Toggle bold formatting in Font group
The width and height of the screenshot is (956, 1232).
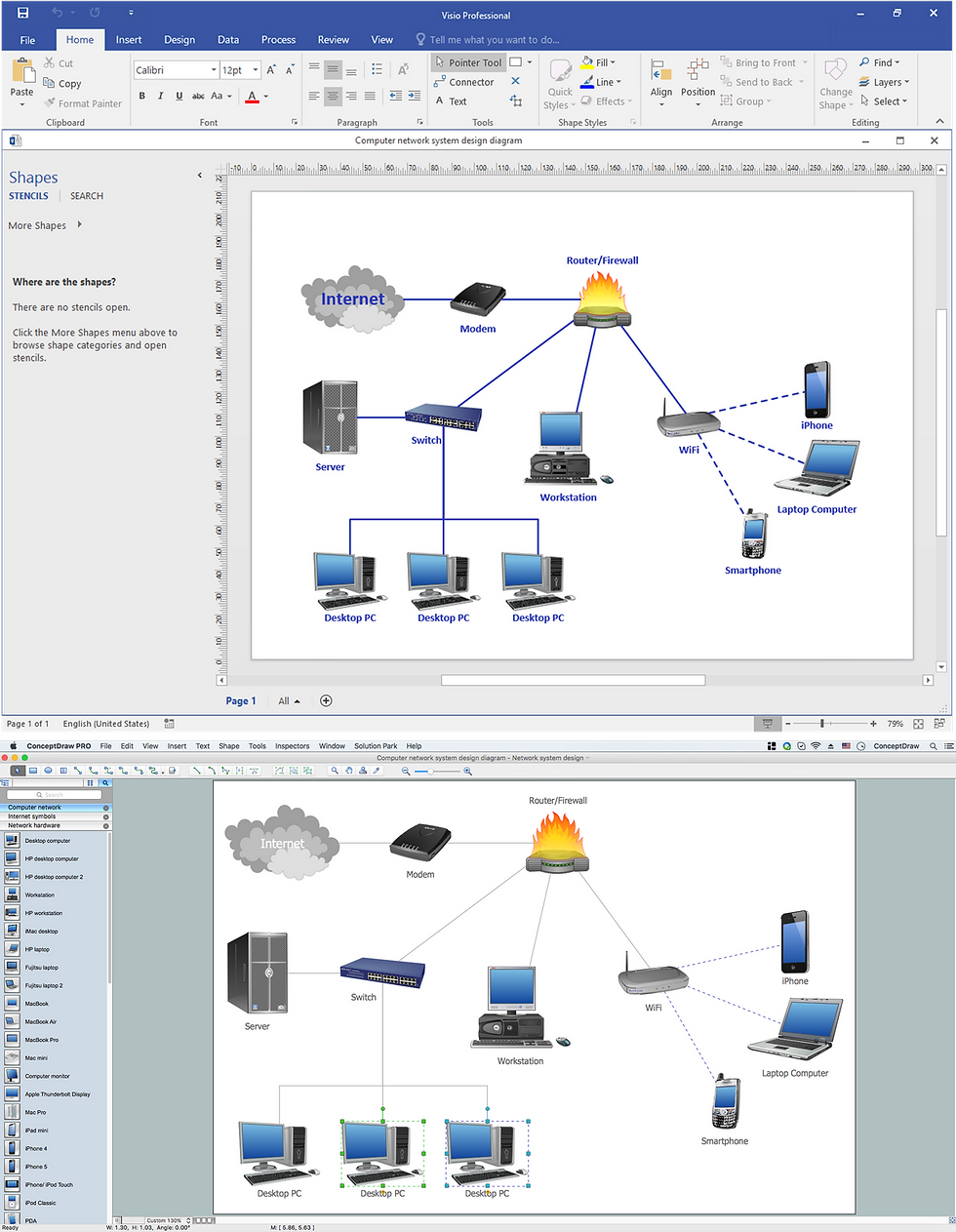click(142, 96)
